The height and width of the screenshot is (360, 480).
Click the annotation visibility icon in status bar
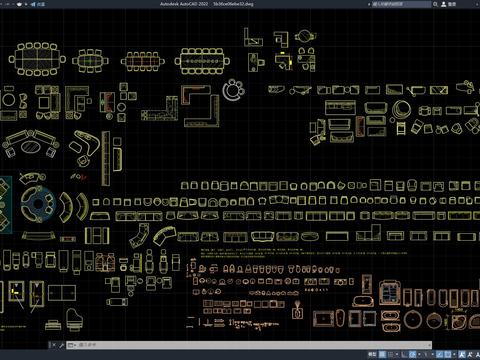(462, 354)
